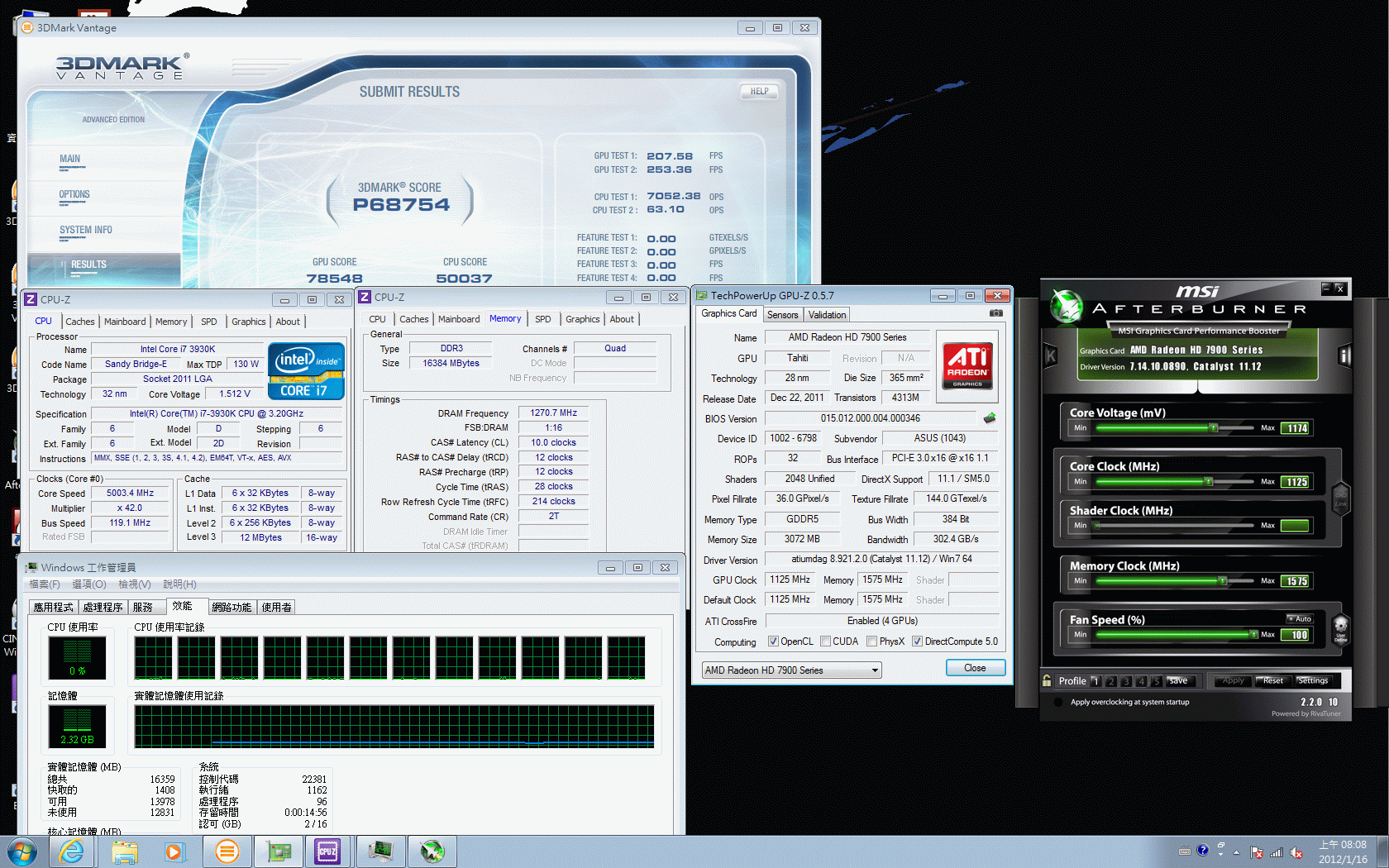Screen dimensions: 1389x868
Task: Open the 網路功能 tab in Task Manager
Action: 231,607
